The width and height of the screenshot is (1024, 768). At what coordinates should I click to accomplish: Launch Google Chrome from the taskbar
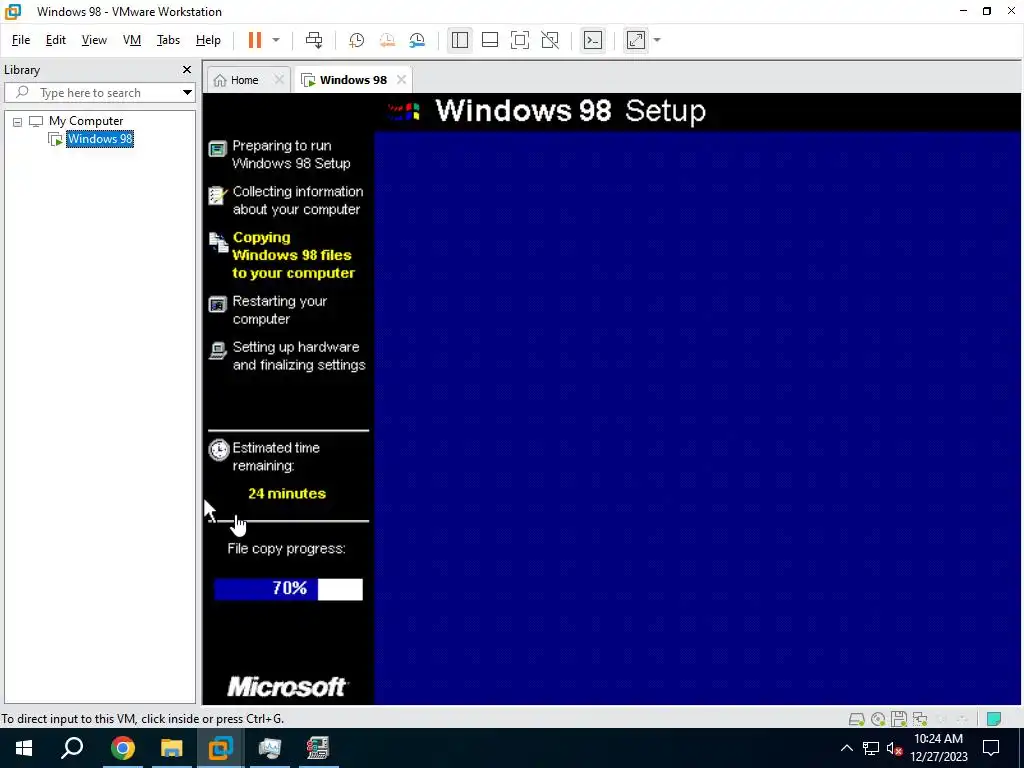click(x=123, y=748)
